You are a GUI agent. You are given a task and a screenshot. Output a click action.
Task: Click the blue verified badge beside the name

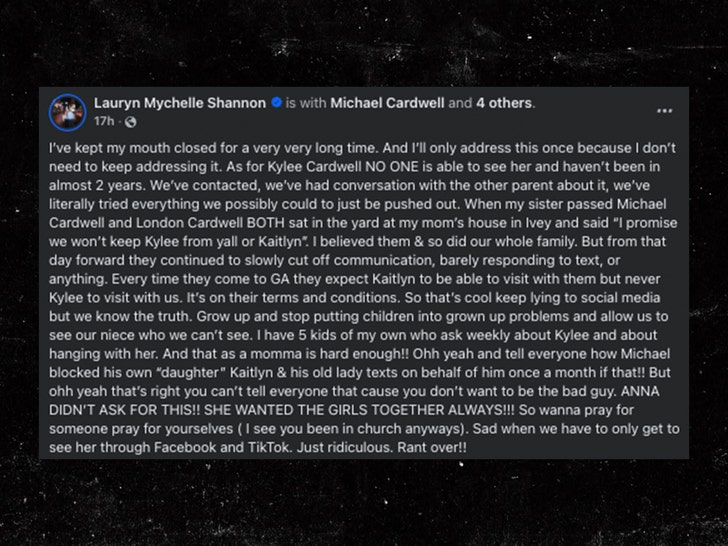(x=275, y=102)
